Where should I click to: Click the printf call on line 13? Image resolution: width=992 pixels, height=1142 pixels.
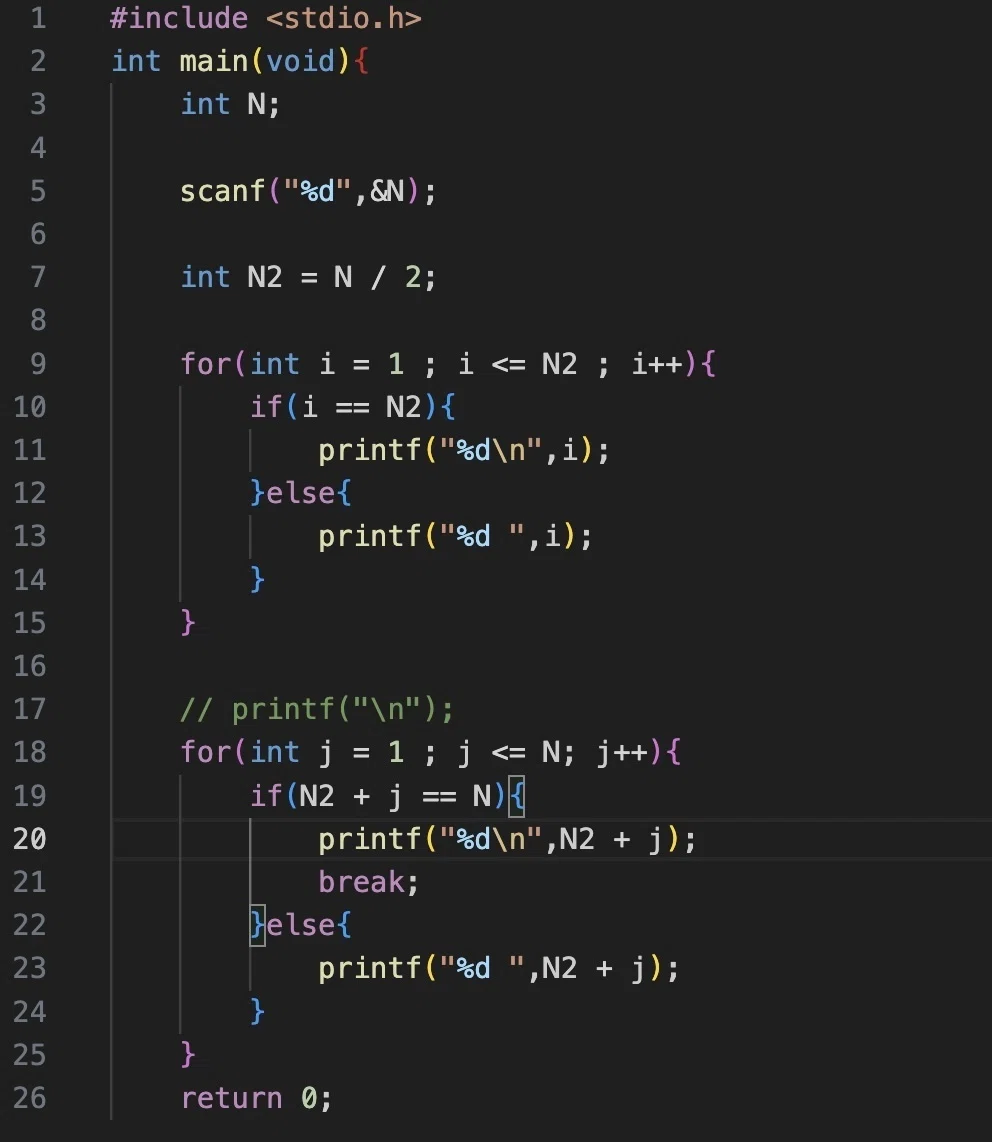pos(455,537)
